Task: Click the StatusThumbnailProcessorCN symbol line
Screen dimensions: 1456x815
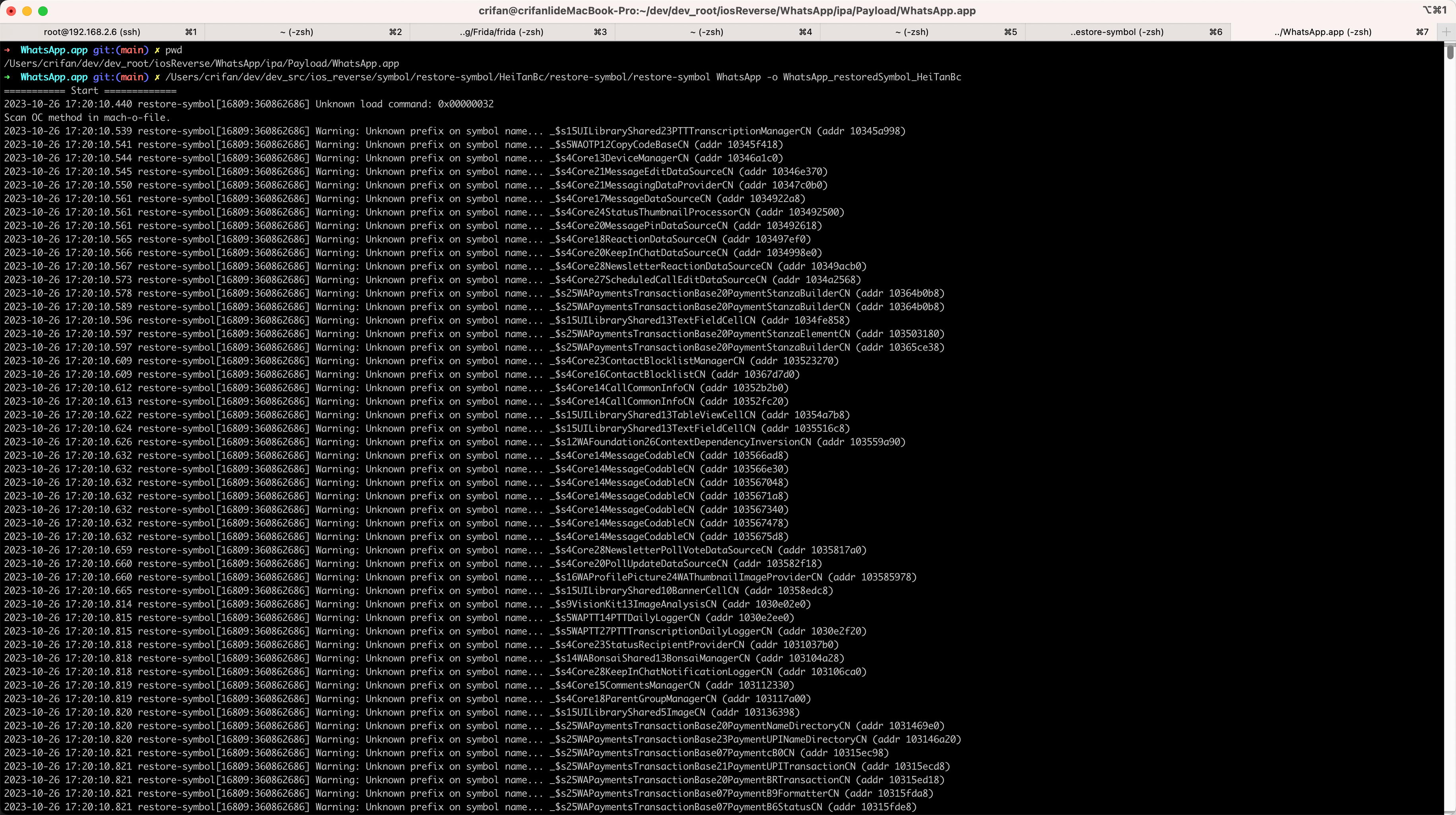Action: pyautogui.click(x=424, y=213)
